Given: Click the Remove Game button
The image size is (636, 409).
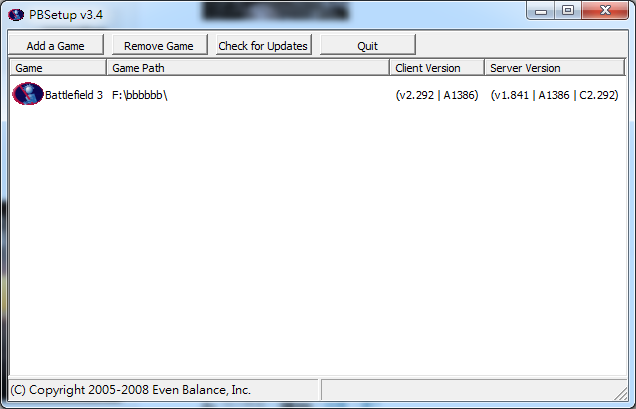Looking at the screenshot, I should (159, 45).
